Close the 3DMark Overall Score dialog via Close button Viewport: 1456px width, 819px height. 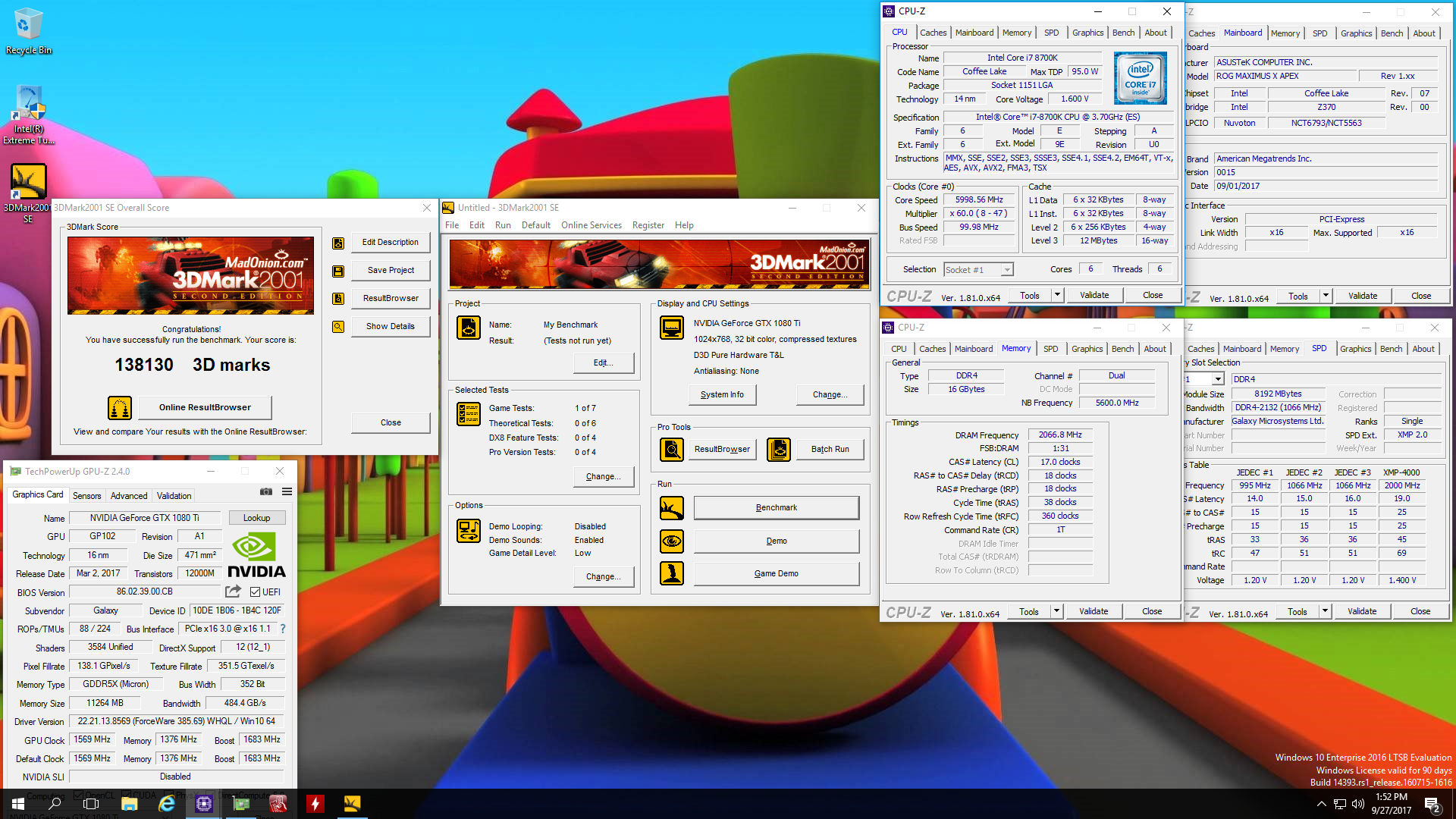(391, 422)
